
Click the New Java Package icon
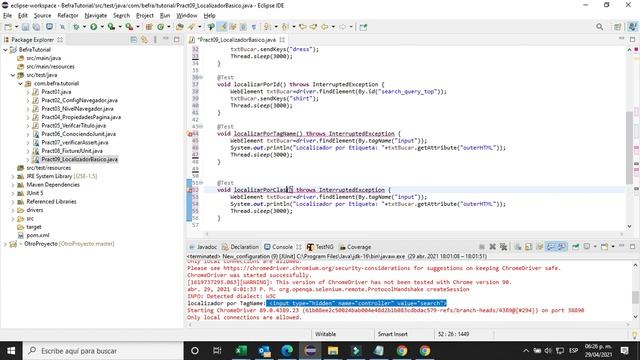tap(149, 27)
